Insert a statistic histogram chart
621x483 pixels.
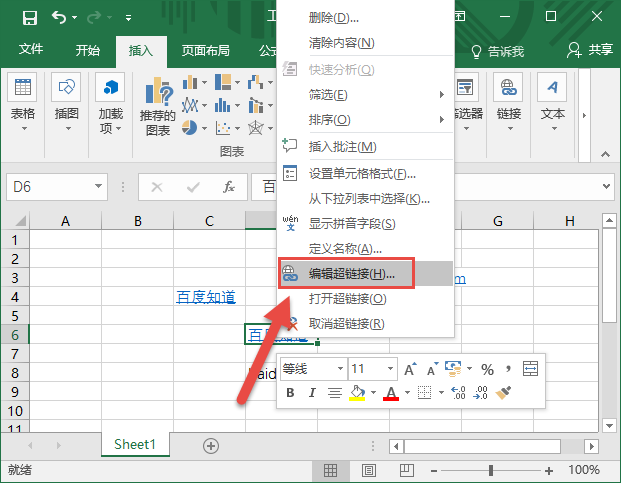click(x=223, y=105)
